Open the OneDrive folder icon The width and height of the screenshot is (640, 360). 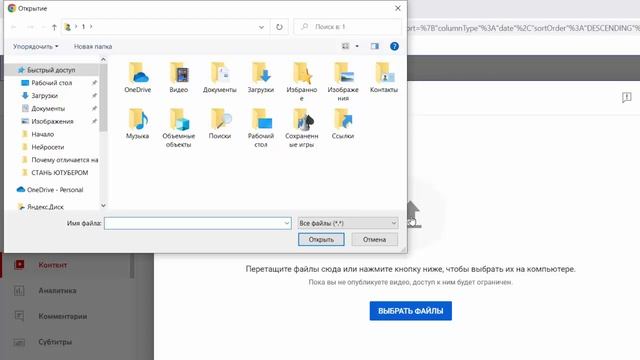(x=138, y=78)
